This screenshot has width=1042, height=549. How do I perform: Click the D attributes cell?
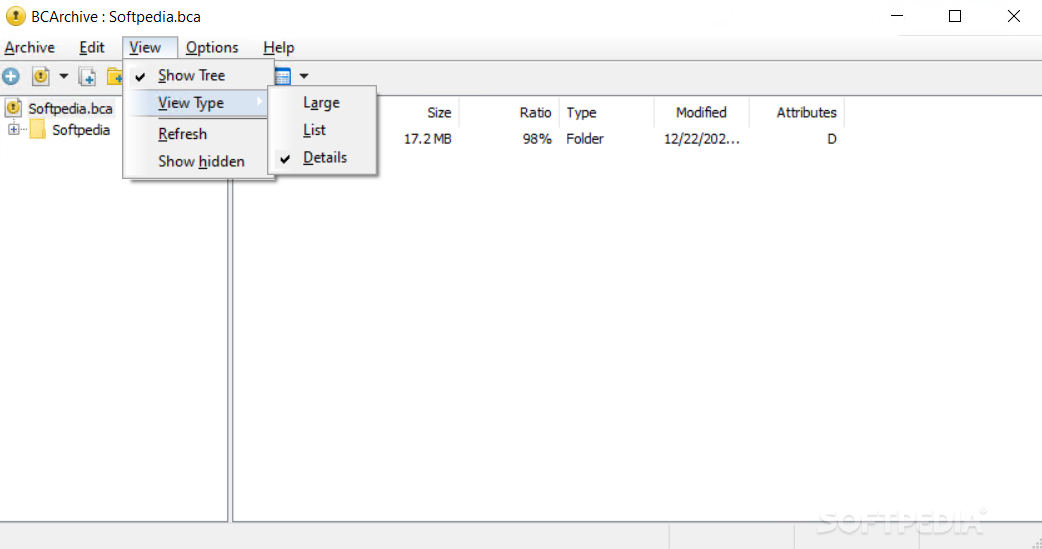(x=831, y=139)
